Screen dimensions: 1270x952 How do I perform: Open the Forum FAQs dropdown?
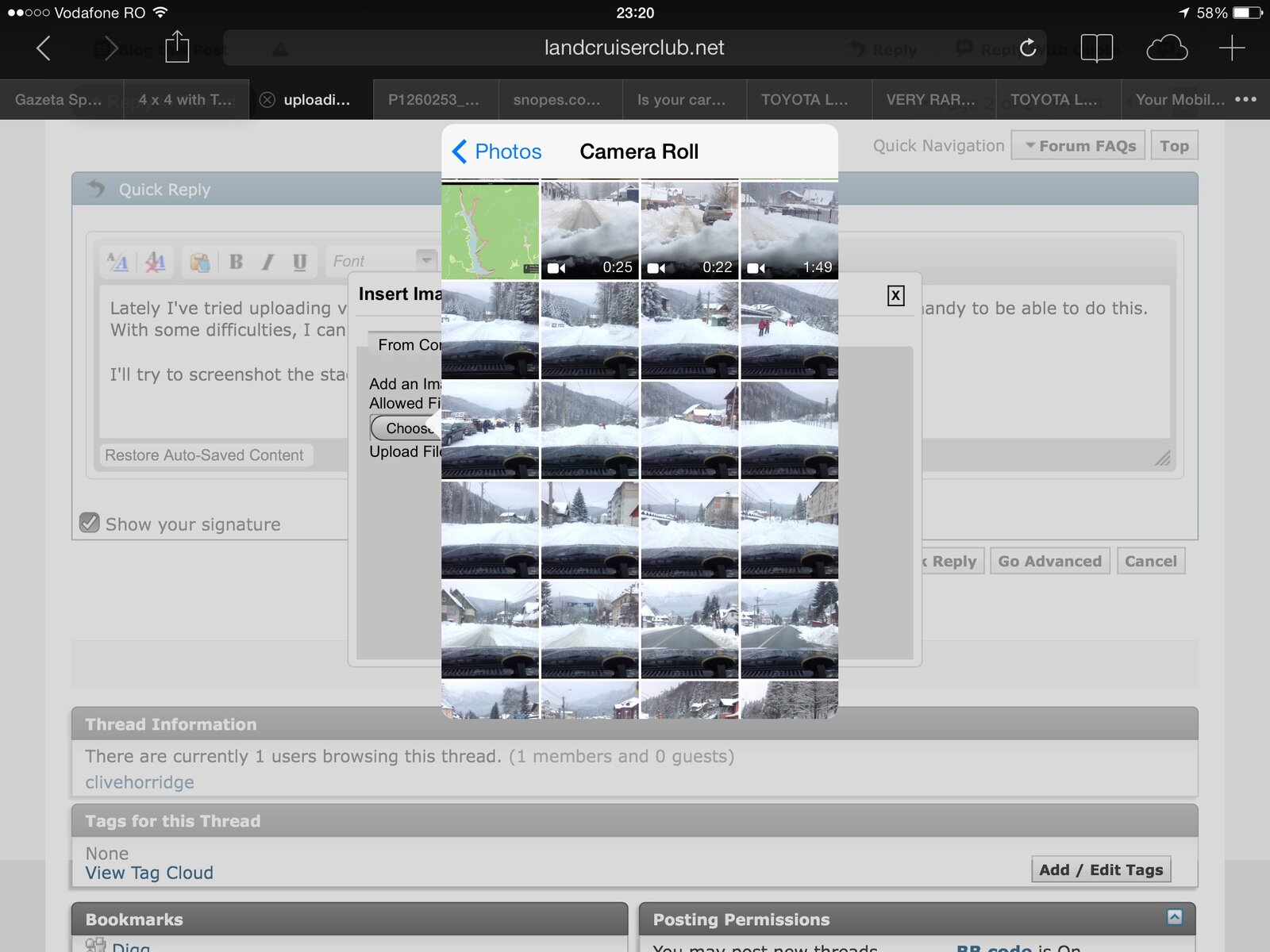coord(1078,146)
